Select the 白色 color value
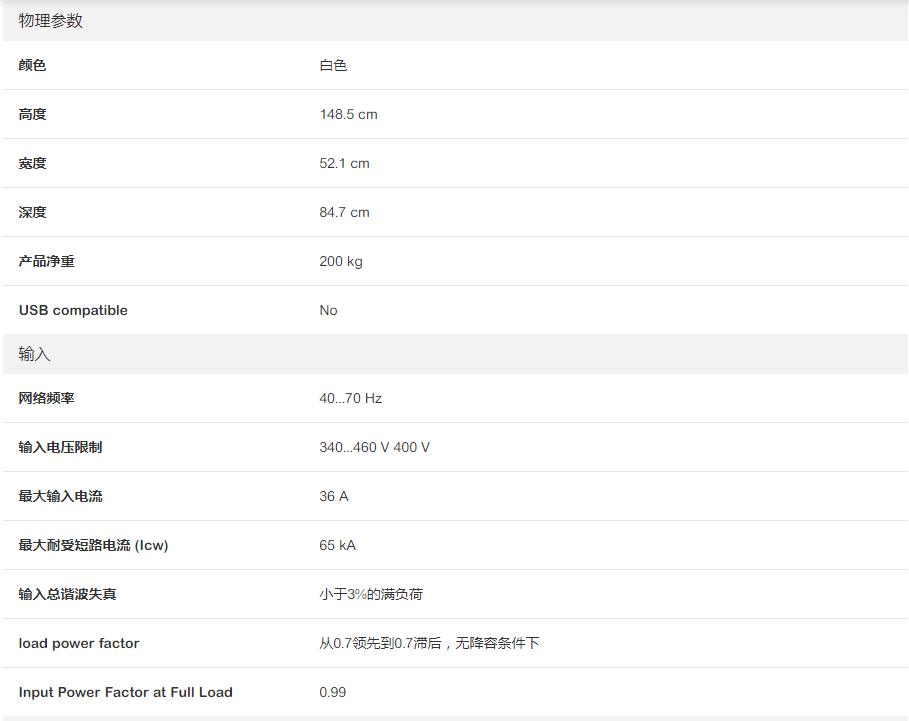The width and height of the screenshot is (909, 721). pyautogui.click(x=333, y=65)
